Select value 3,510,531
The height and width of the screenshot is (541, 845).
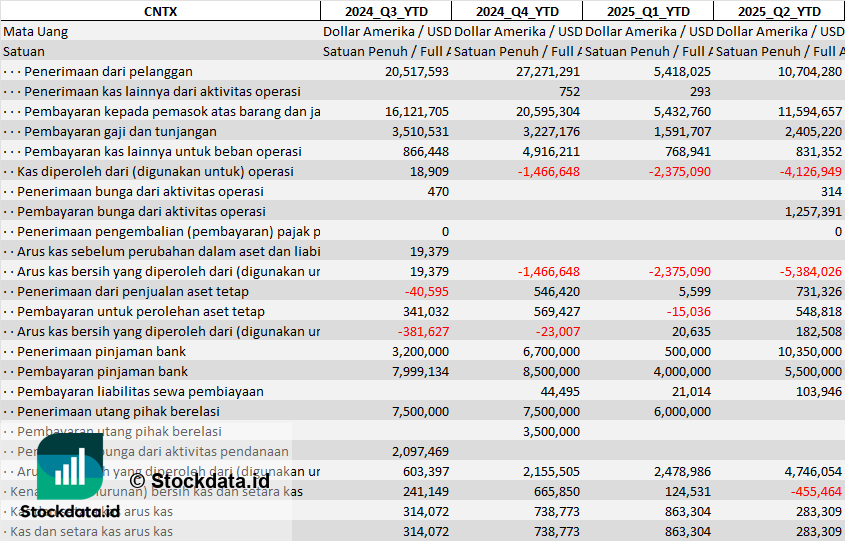pyautogui.click(x=420, y=131)
